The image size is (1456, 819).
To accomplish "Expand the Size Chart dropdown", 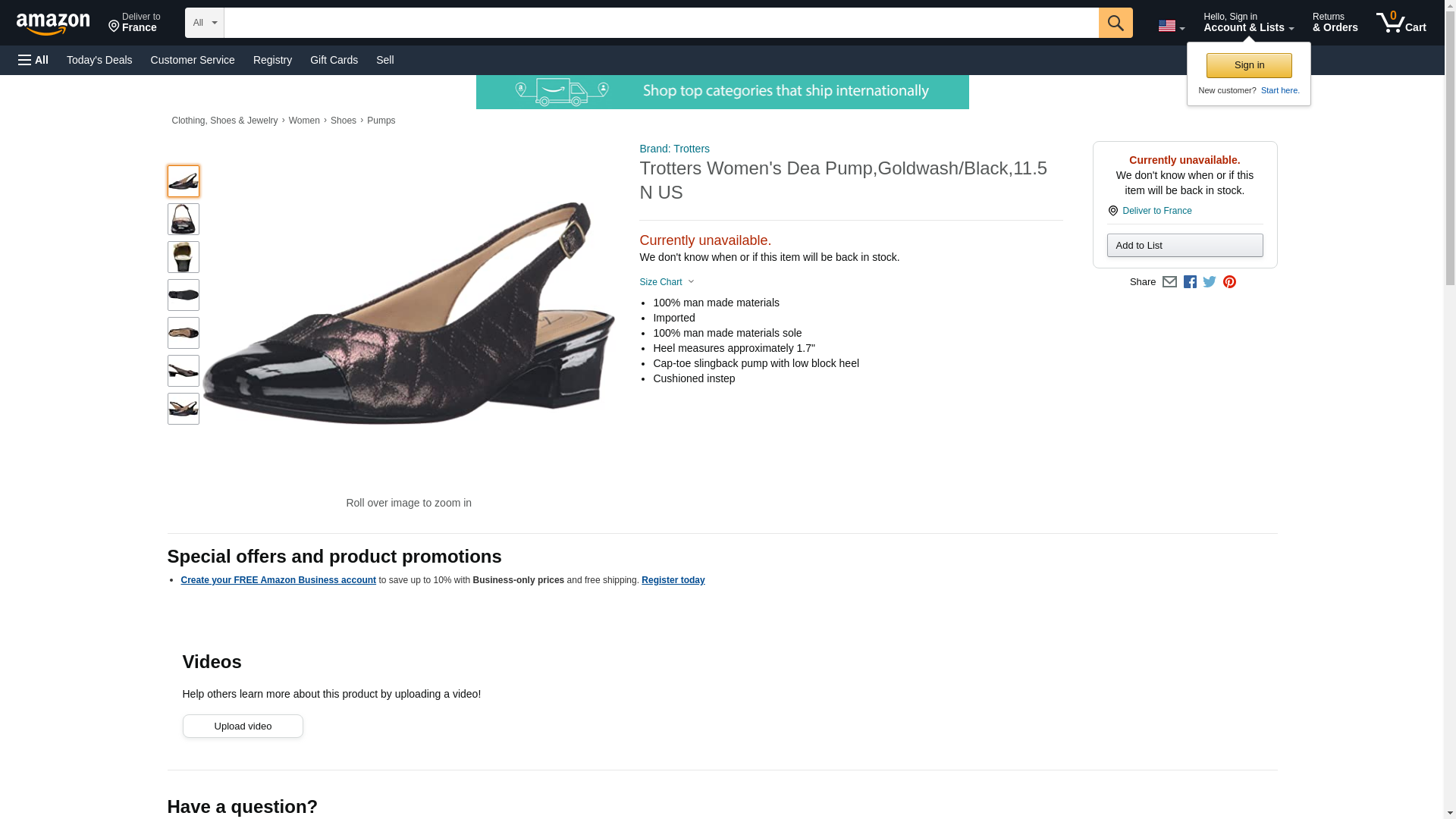I will 667,282.
